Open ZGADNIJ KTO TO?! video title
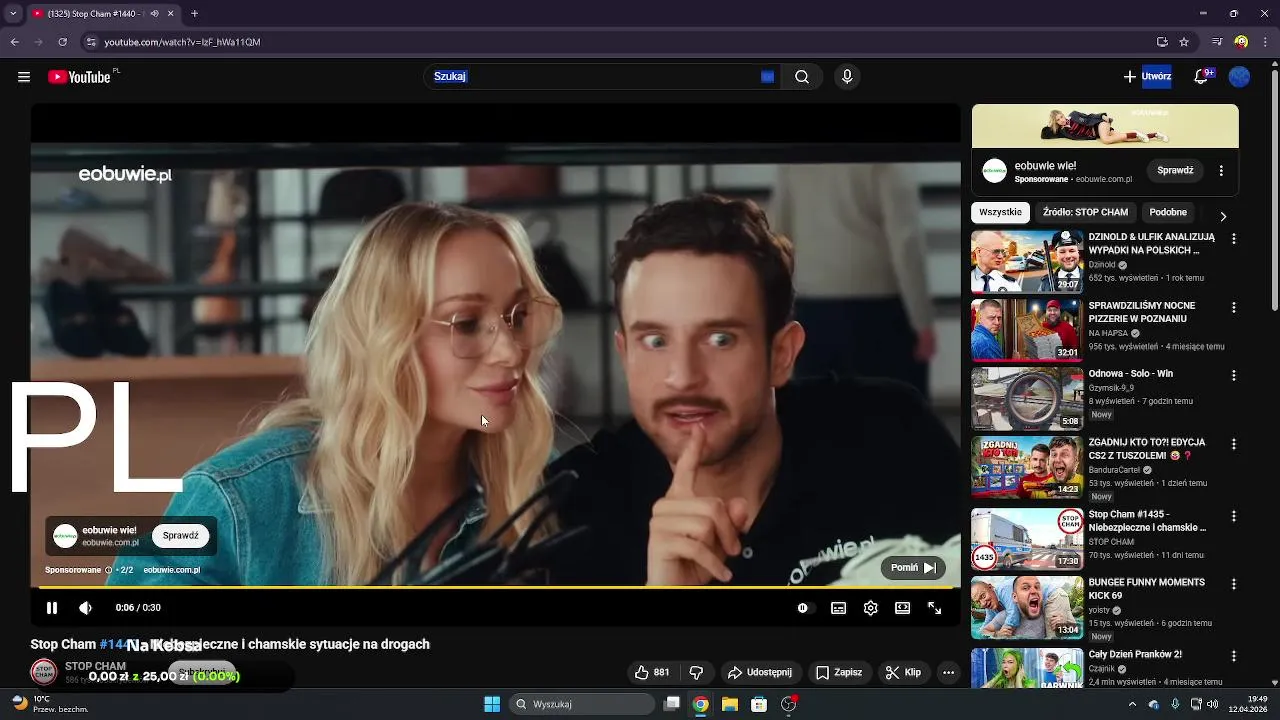The width and height of the screenshot is (1280, 720). [1147, 448]
